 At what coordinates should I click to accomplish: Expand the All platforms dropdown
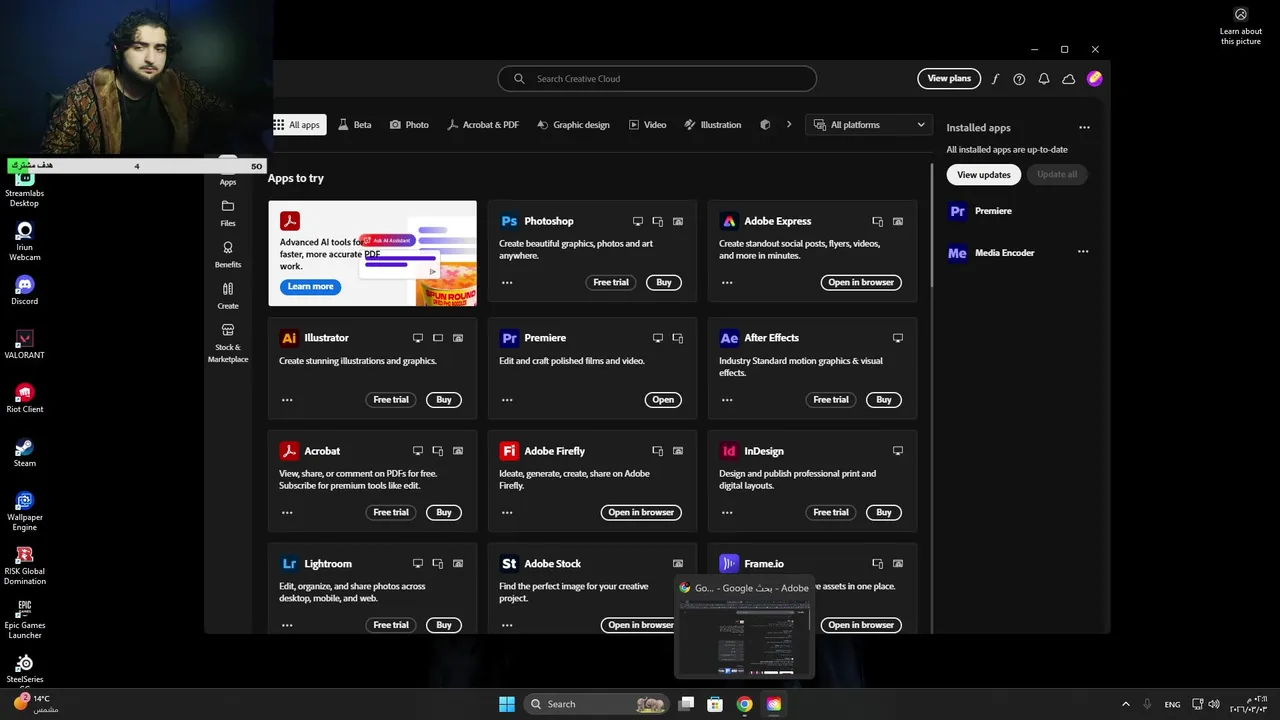coord(869,125)
